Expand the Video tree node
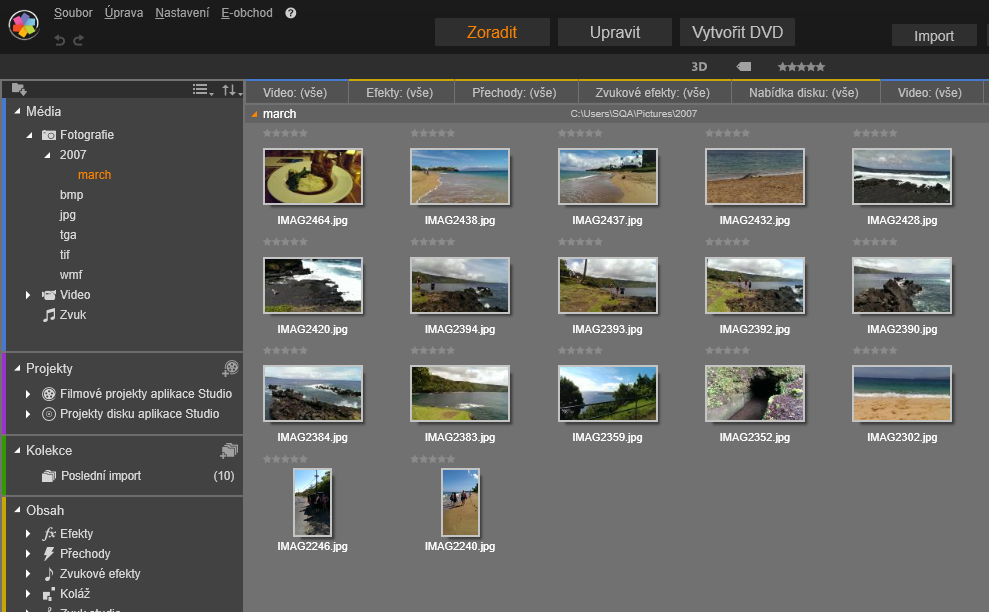 (x=28, y=295)
